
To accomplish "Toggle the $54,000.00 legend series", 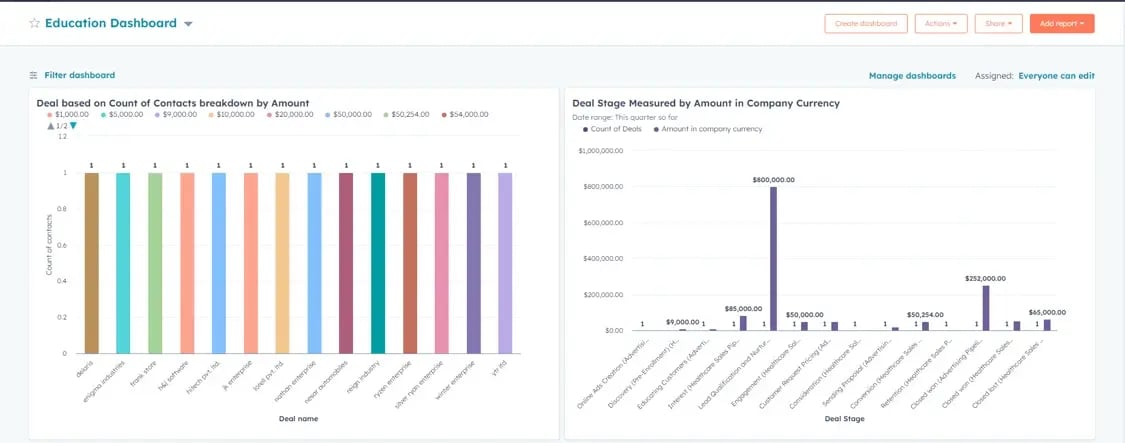I will [465, 115].
